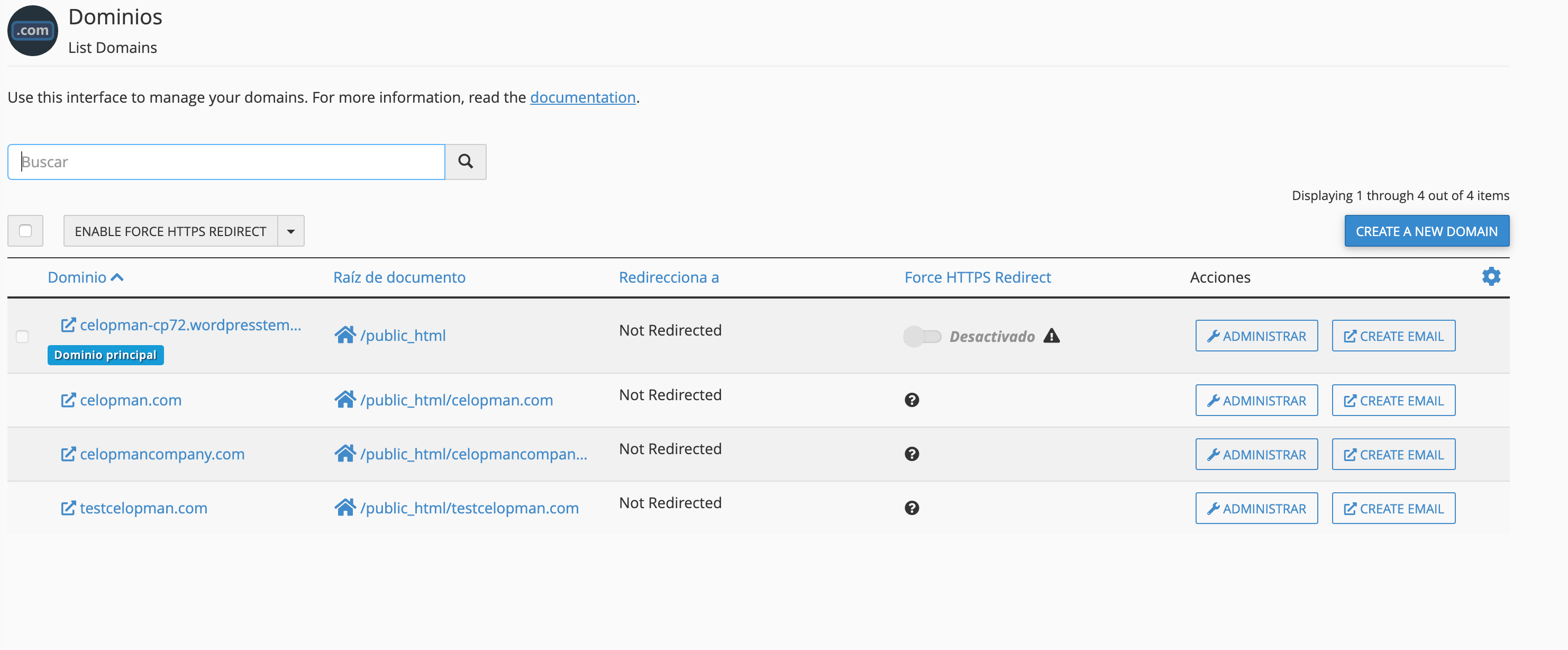Open testcelopman.com domain link
Screen dimensions: 1568x650
click(x=144, y=508)
